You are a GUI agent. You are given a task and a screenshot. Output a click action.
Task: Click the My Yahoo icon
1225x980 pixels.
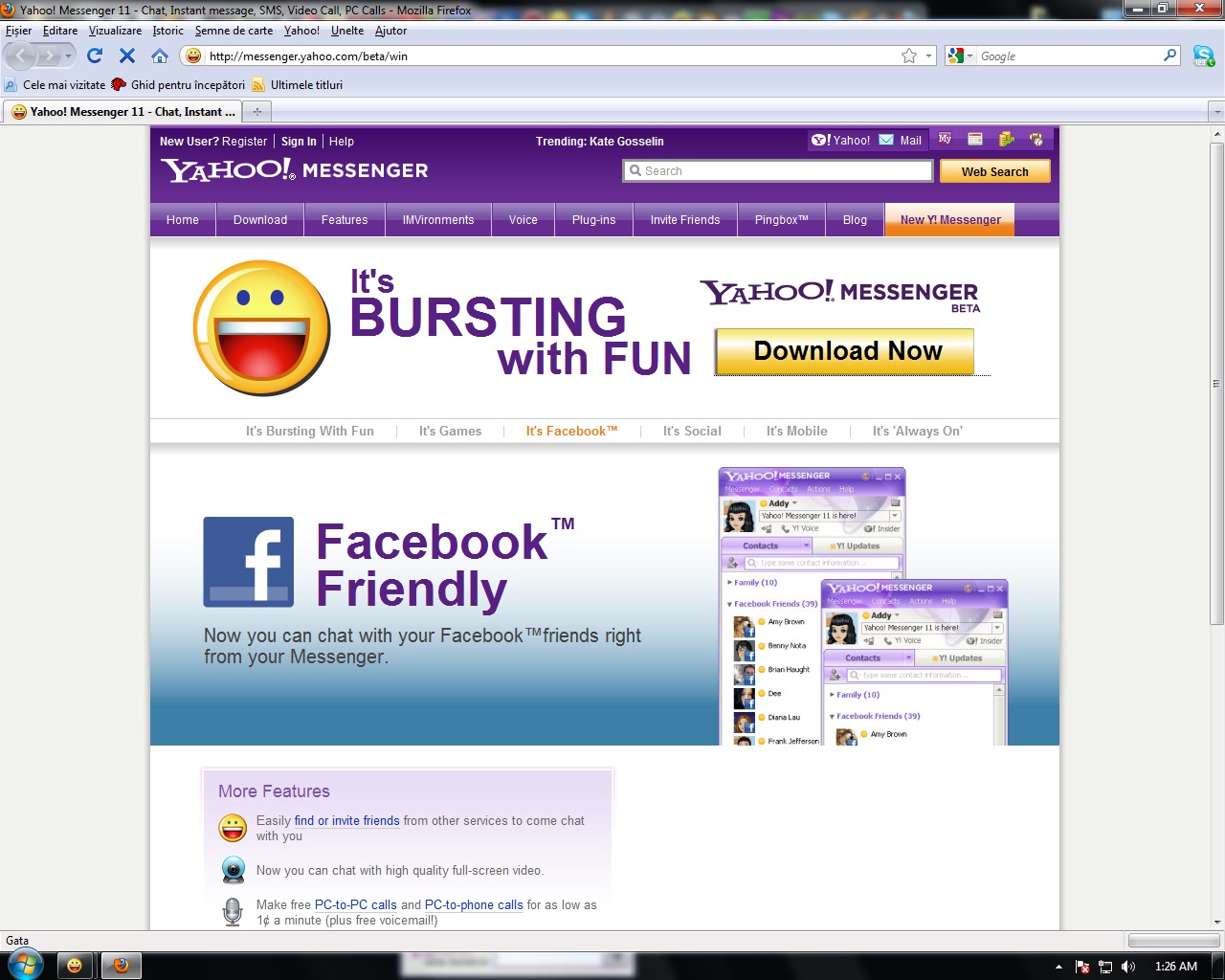945,139
